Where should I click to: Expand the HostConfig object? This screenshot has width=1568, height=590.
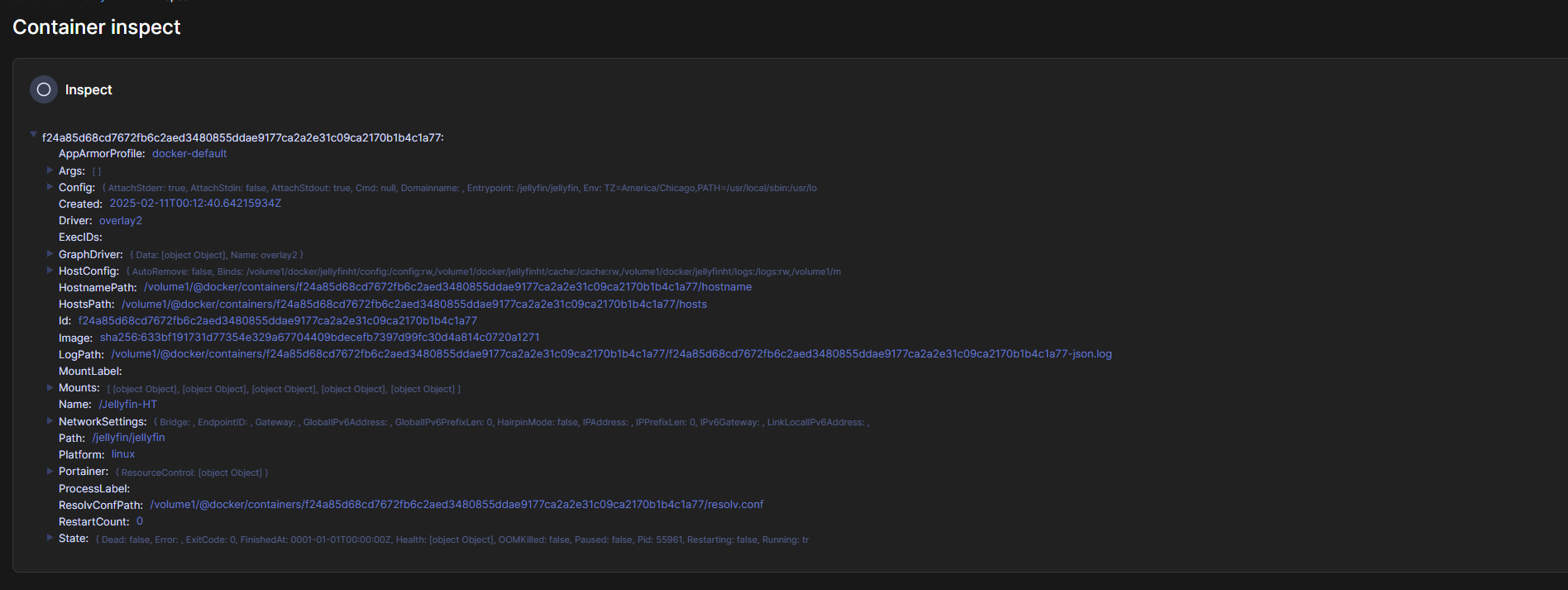[50, 271]
